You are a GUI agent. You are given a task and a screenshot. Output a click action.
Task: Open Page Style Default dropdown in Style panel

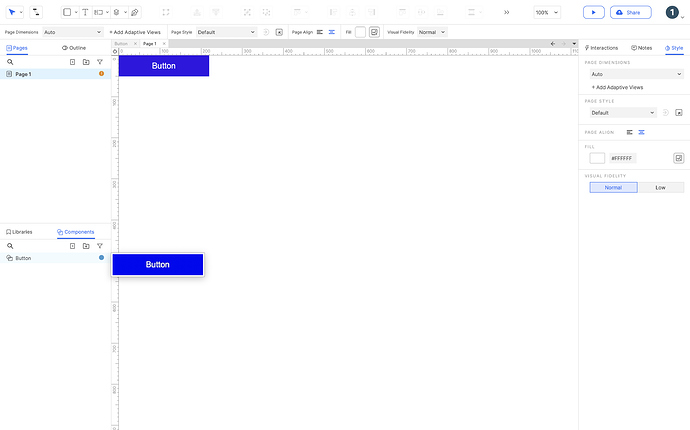coord(623,113)
